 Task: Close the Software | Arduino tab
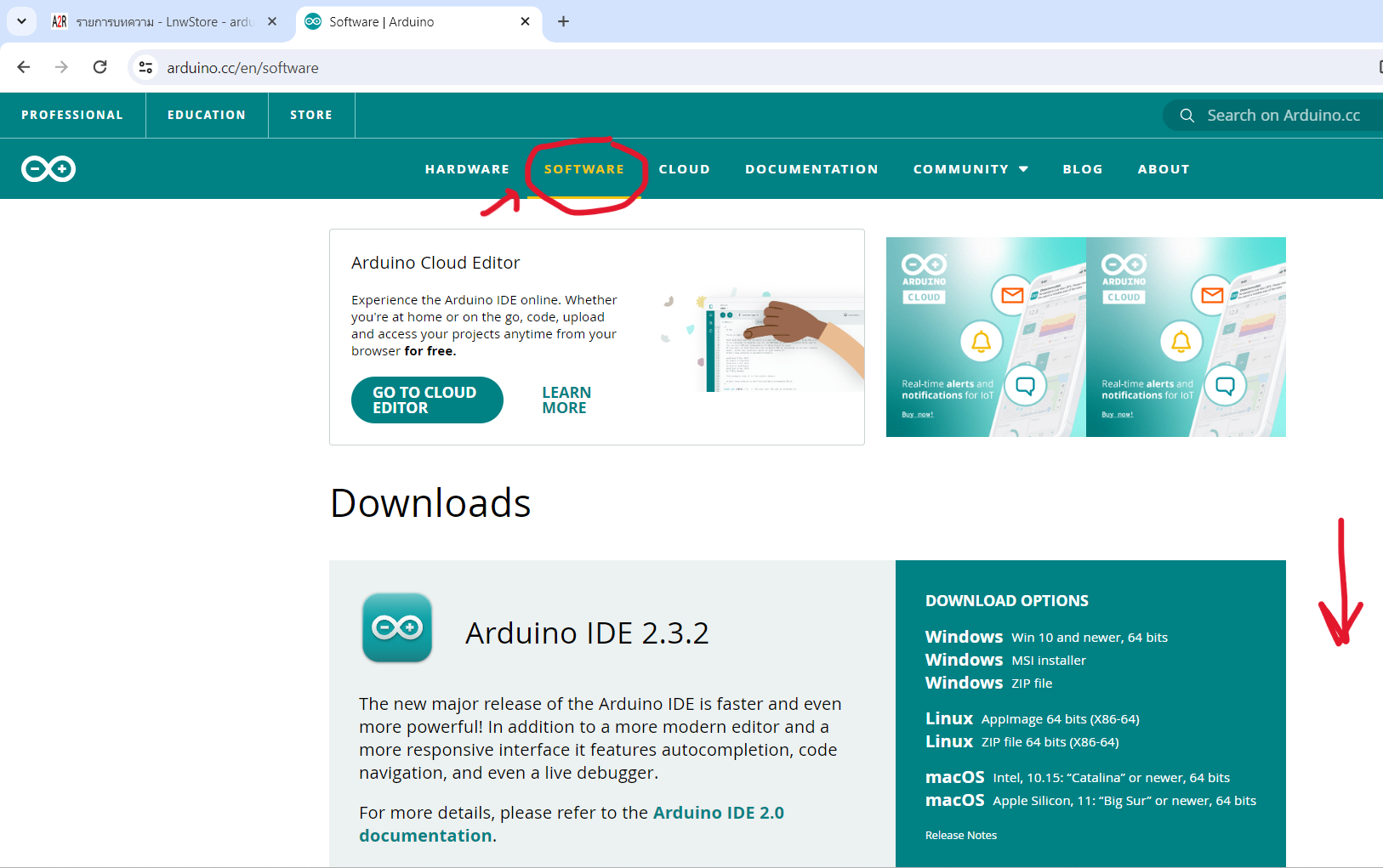tap(526, 21)
